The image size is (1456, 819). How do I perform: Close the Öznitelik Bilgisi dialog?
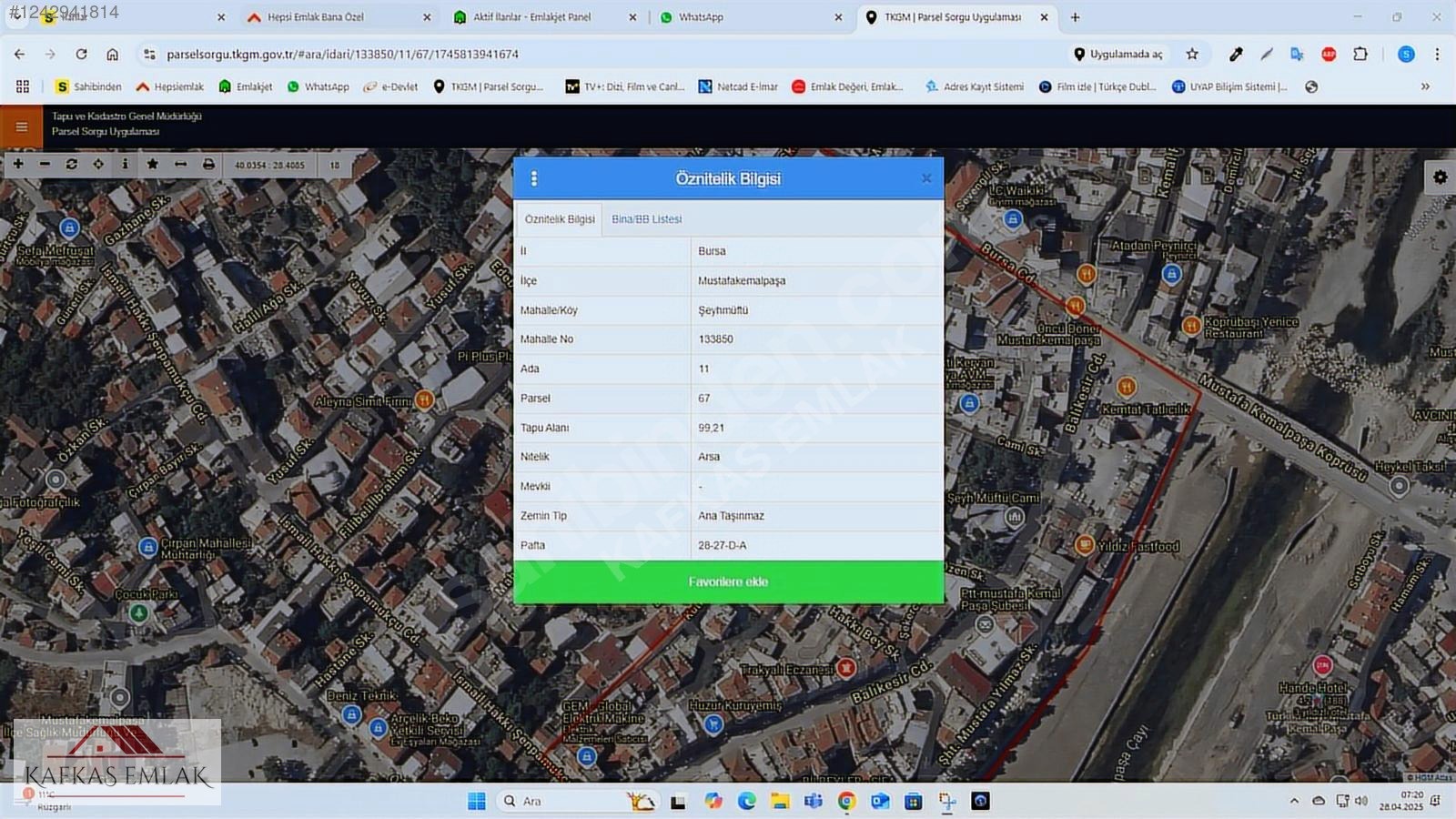click(x=926, y=178)
